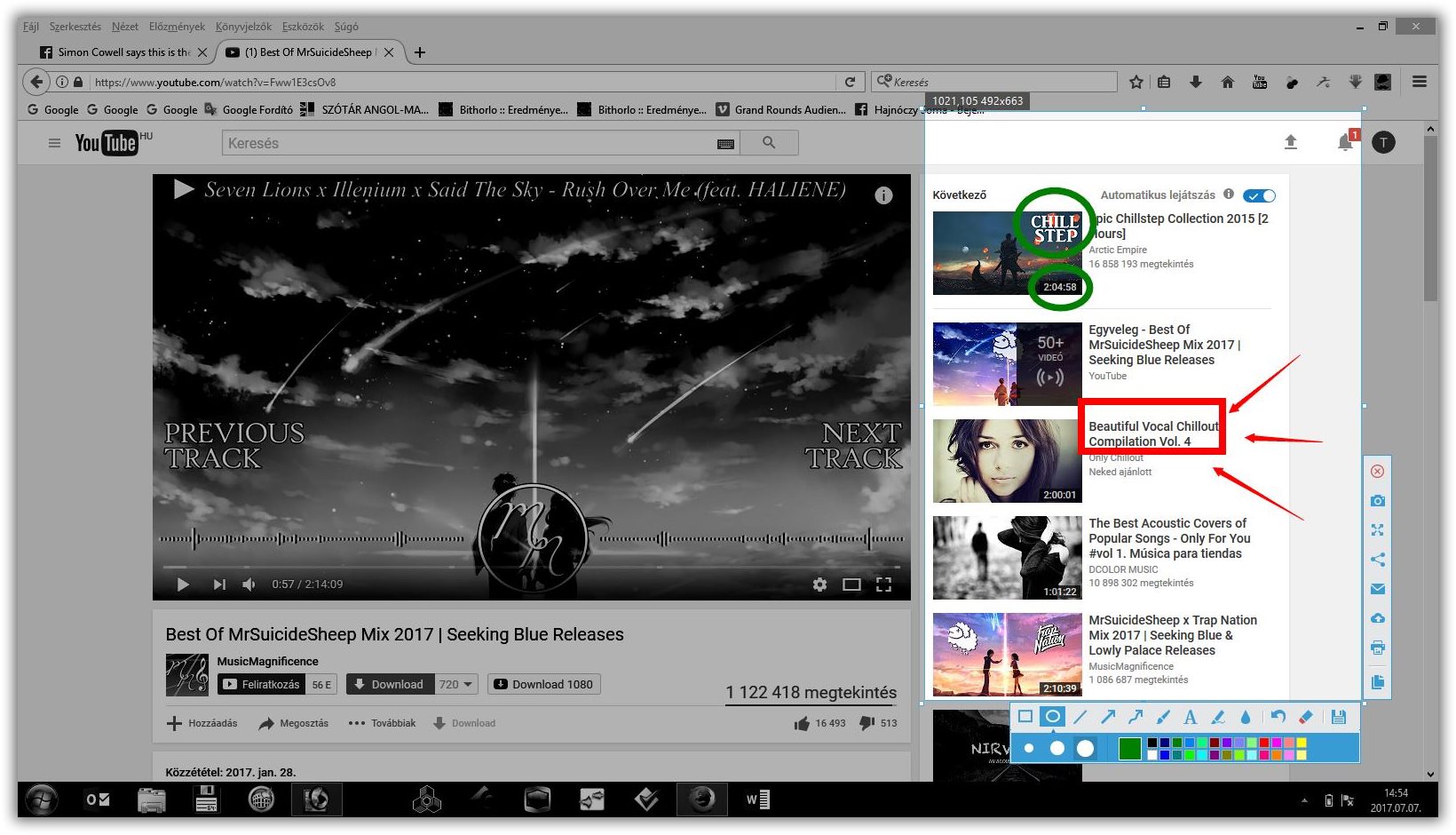Open Beautiful Vocal Chillout Compilation video
Viewport: 1456px width, 835px height.
click(1154, 433)
